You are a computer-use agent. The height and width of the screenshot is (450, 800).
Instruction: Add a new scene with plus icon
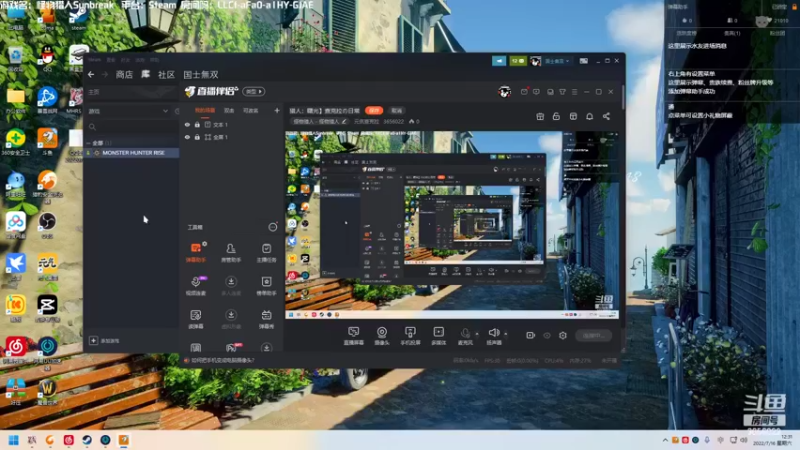click(277, 110)
